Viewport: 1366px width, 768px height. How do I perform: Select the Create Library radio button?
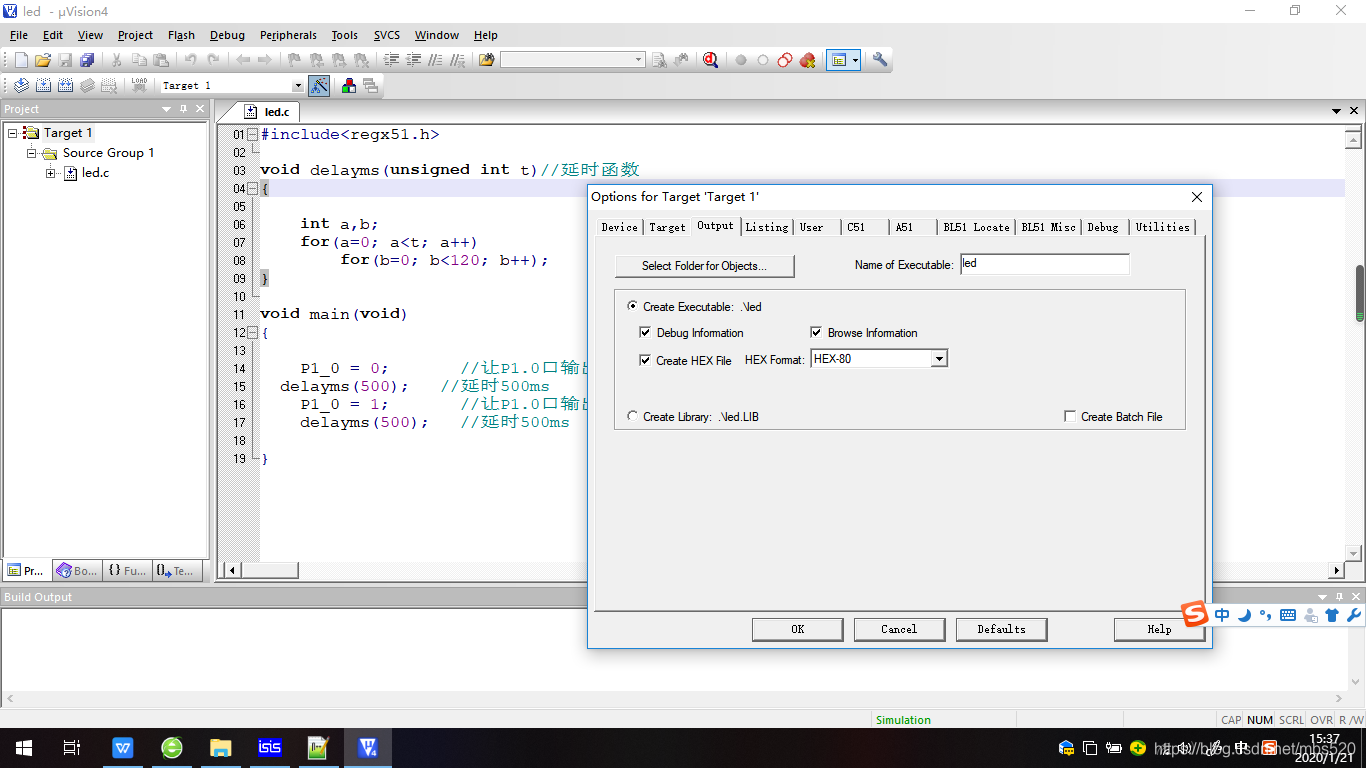pos(632,416)
